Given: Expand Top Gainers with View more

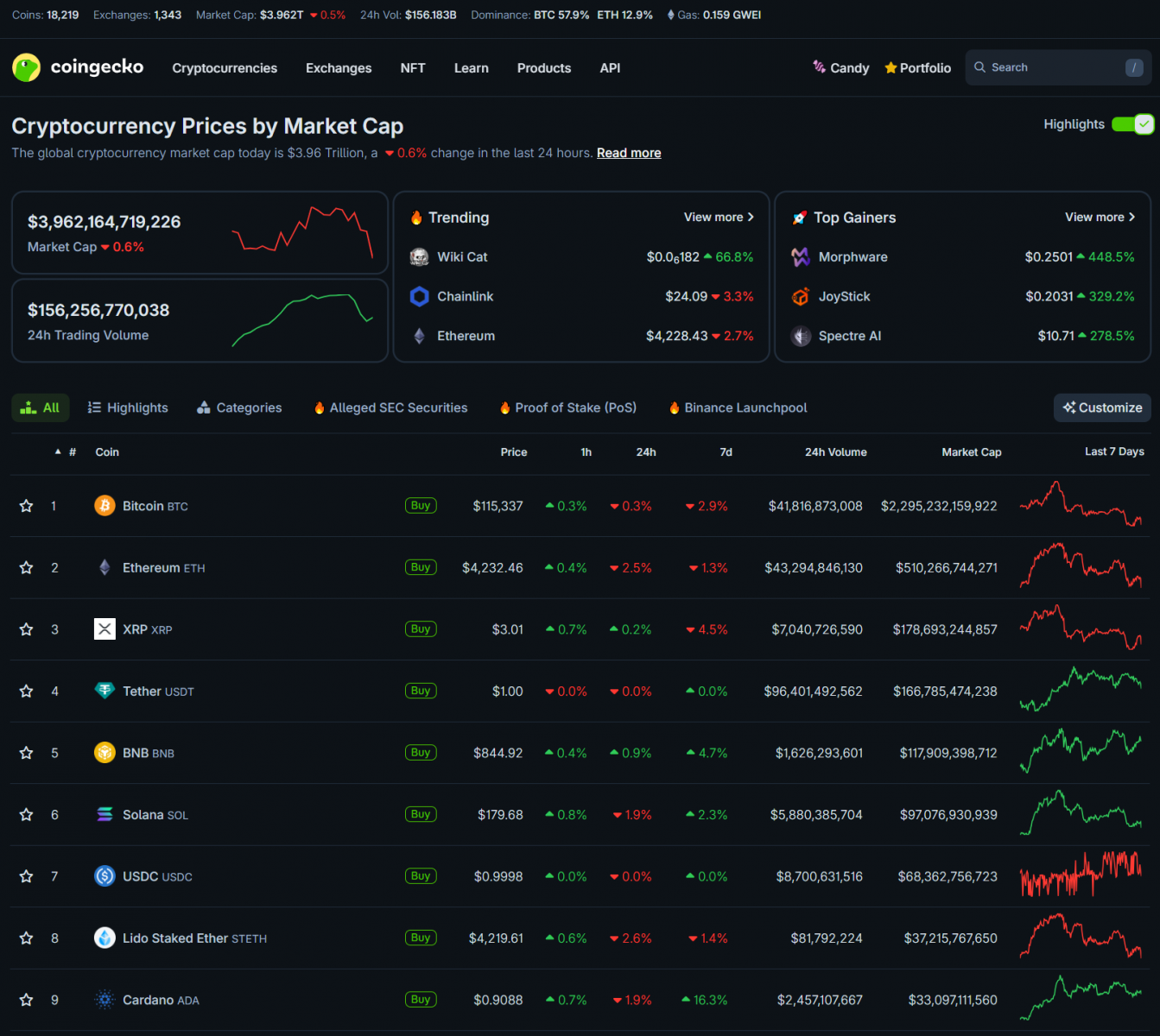Looking at the screenshot, I should 1100,218.
